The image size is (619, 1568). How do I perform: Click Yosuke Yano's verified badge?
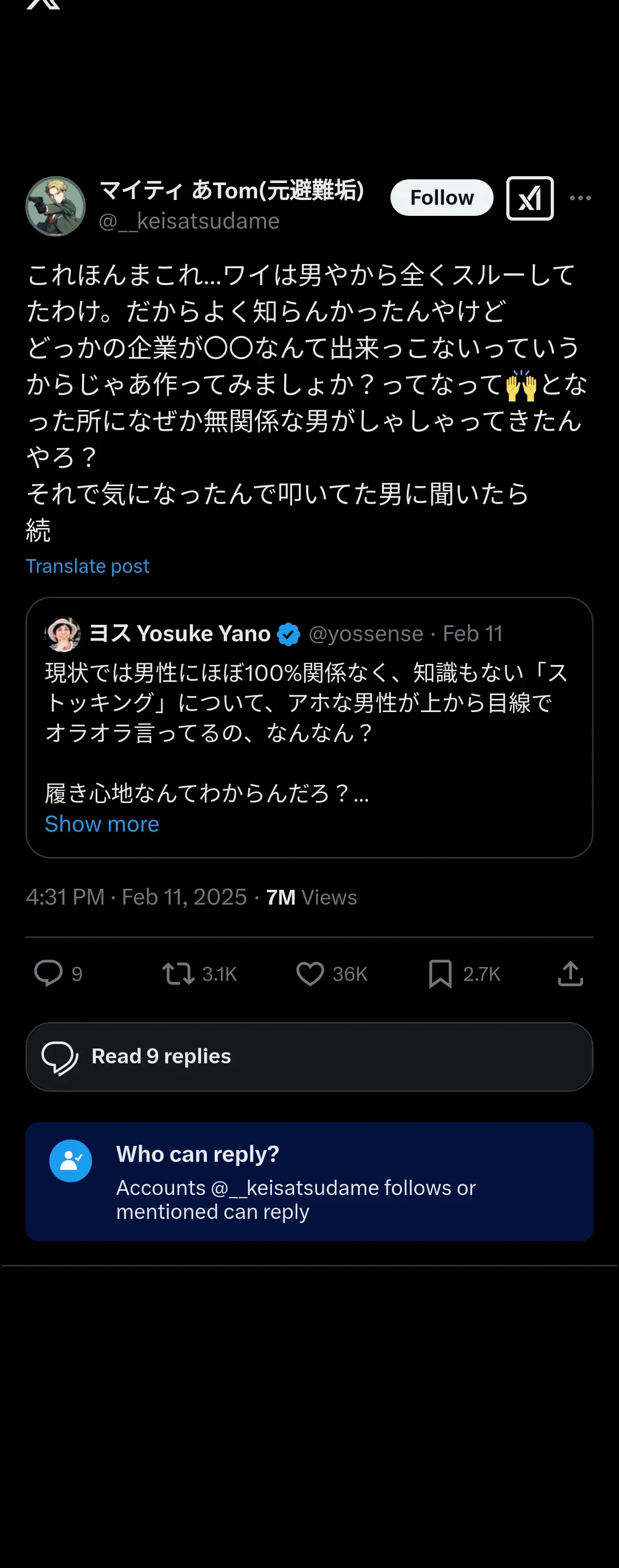click(288, 634)
